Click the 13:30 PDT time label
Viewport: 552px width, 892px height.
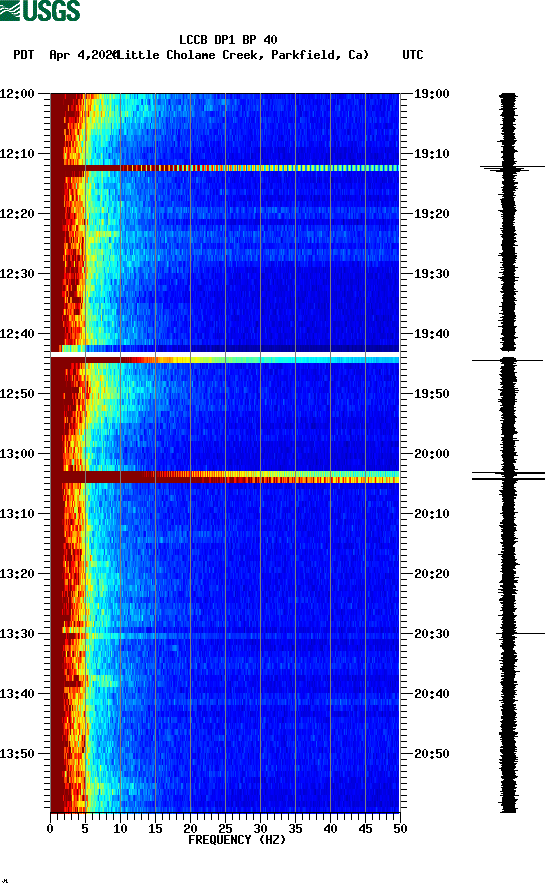click(17, 634)
